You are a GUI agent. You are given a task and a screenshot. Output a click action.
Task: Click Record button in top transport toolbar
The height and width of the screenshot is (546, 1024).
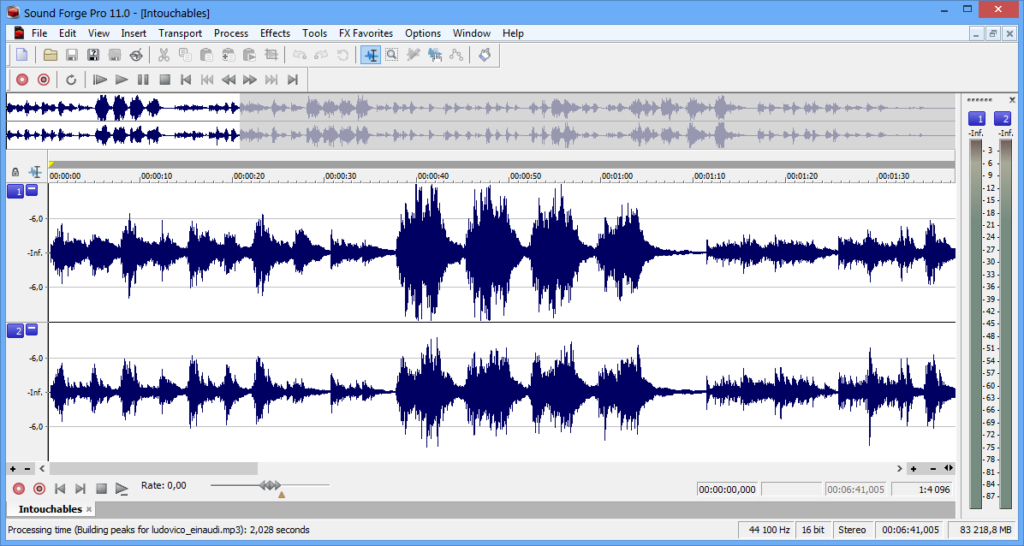[x=22, y=80]
